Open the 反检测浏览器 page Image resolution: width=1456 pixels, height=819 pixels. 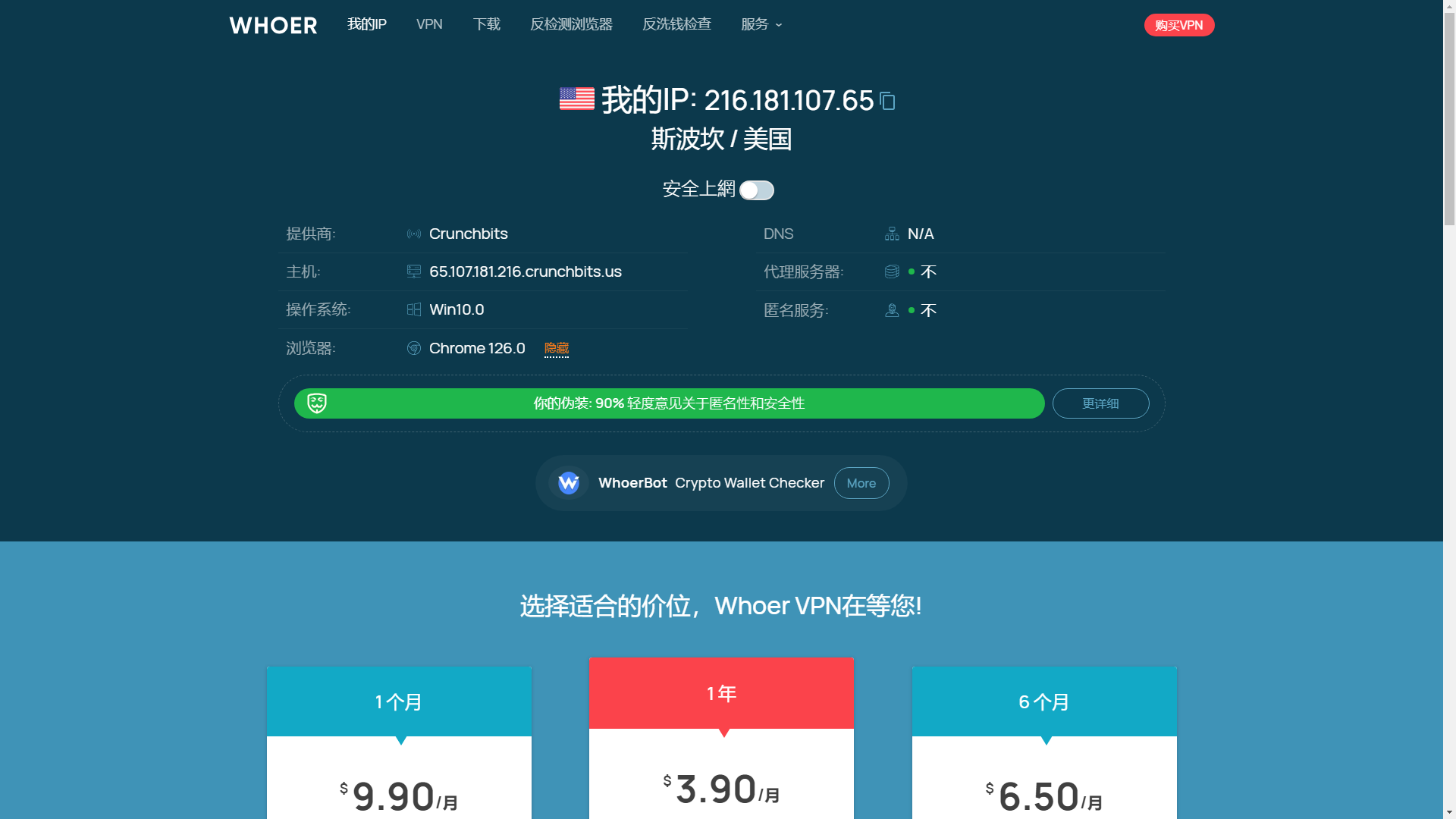pyautogui.click(x=572, y=24)
